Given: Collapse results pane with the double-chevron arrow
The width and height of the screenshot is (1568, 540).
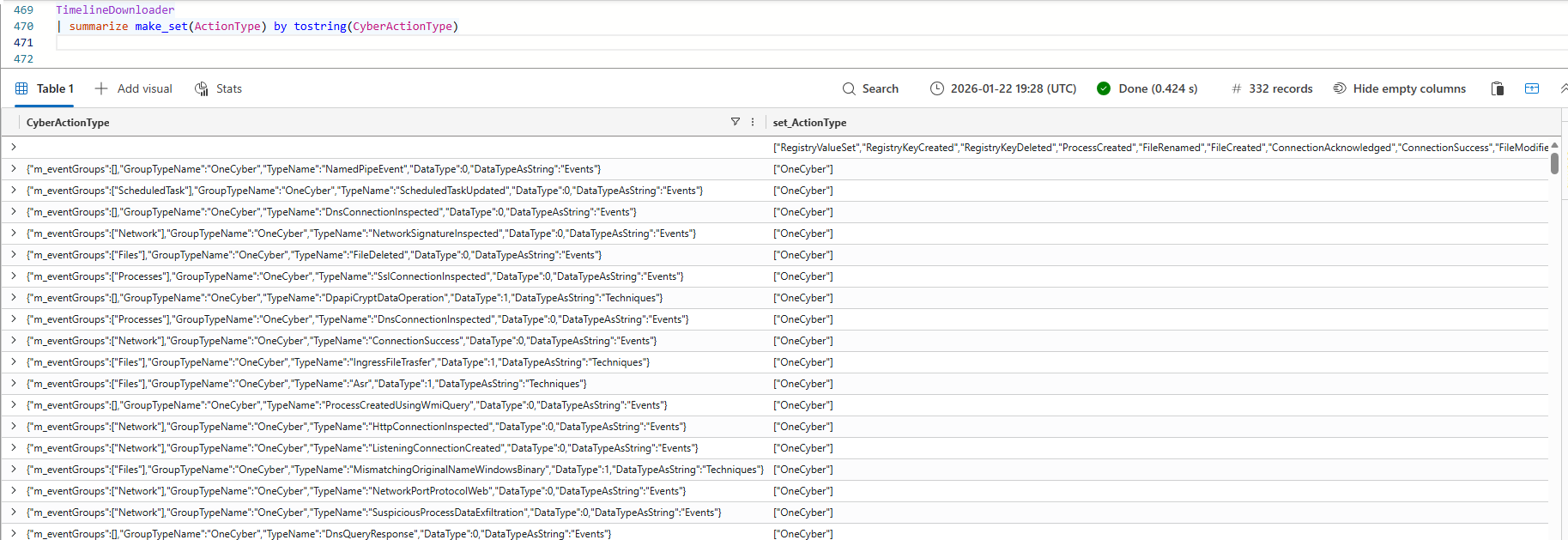Looking at the screenshot, I should pos(1563,88).
